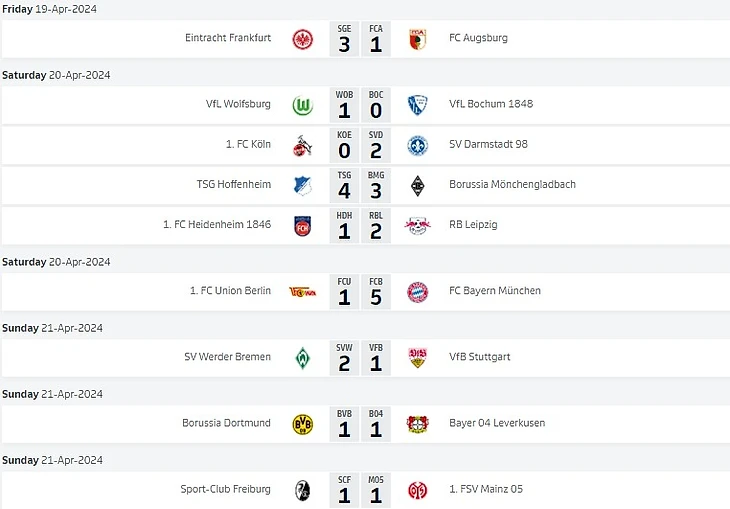Click the 1. FC Köln crest
This screenshot has height=509, width=730.
click(x=302, y=145)
